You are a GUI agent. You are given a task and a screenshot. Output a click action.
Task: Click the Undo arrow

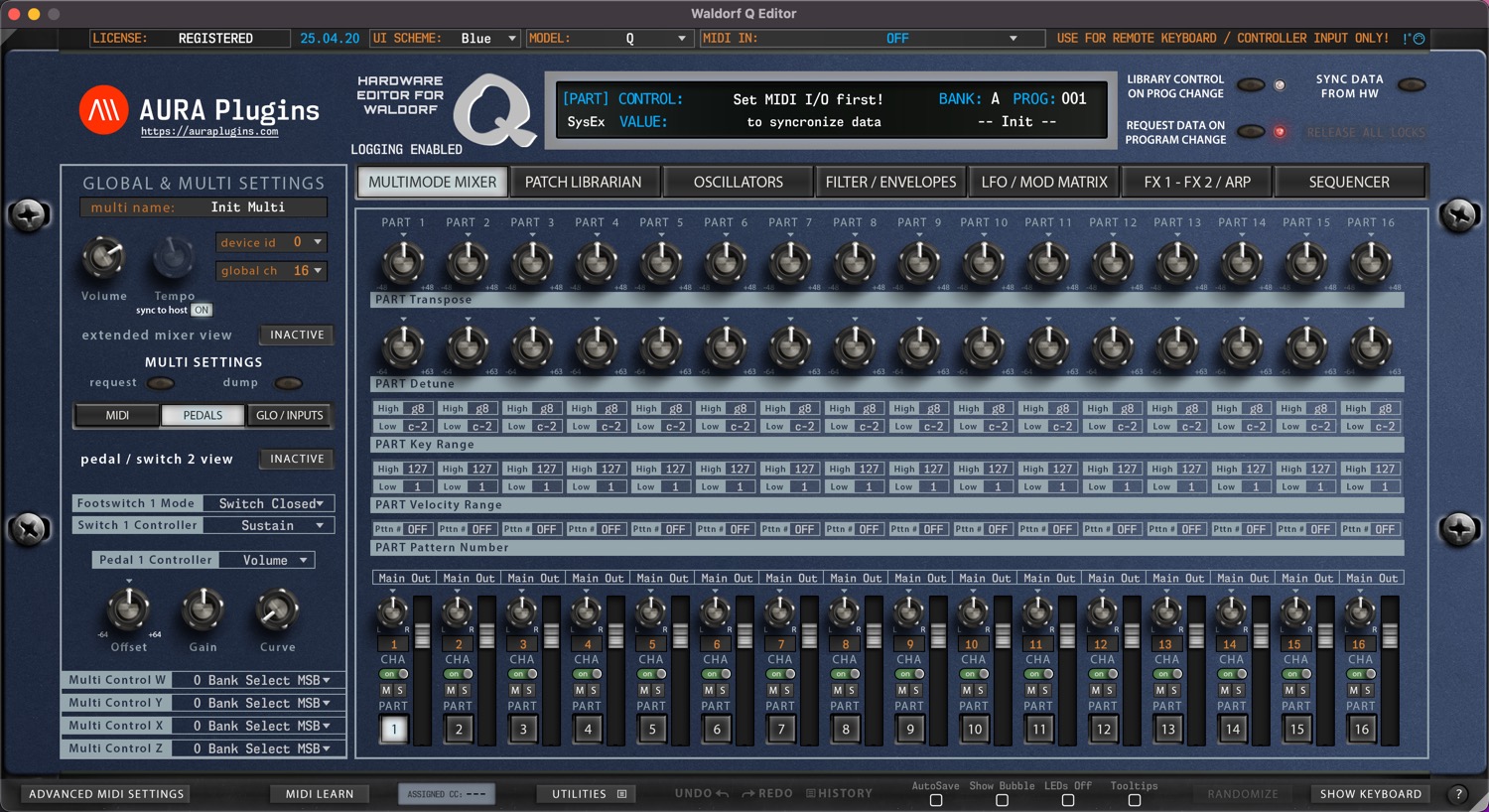[723, 794]
